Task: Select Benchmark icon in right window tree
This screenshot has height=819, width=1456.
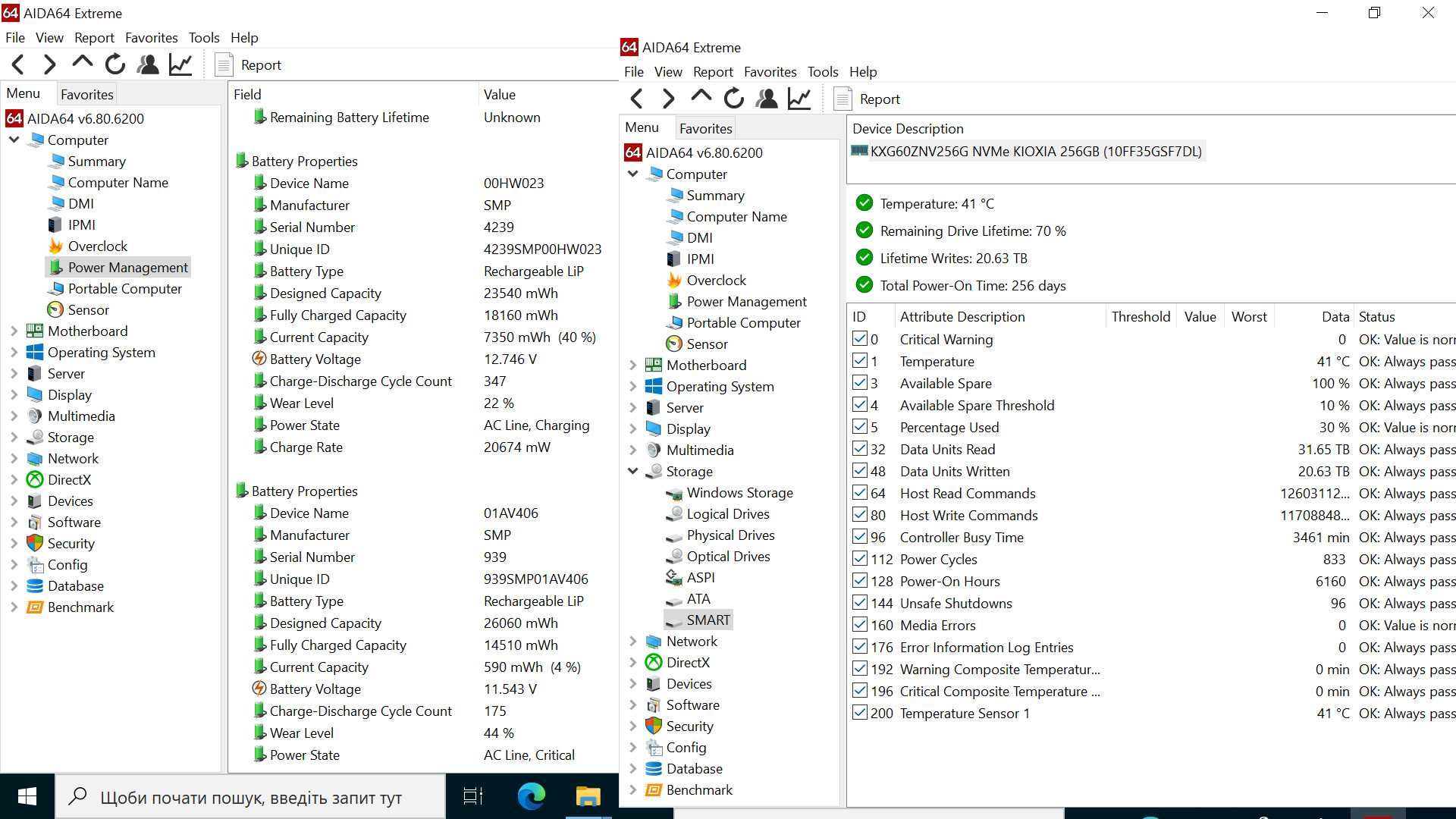Action: pyautogui.click(x=654, y=789)
